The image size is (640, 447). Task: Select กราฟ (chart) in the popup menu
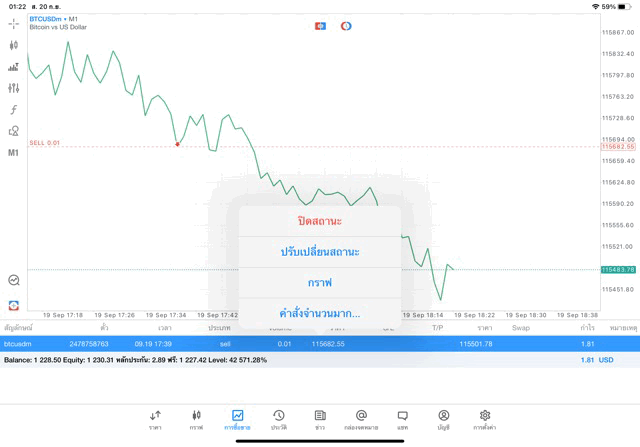pos(320,283)
